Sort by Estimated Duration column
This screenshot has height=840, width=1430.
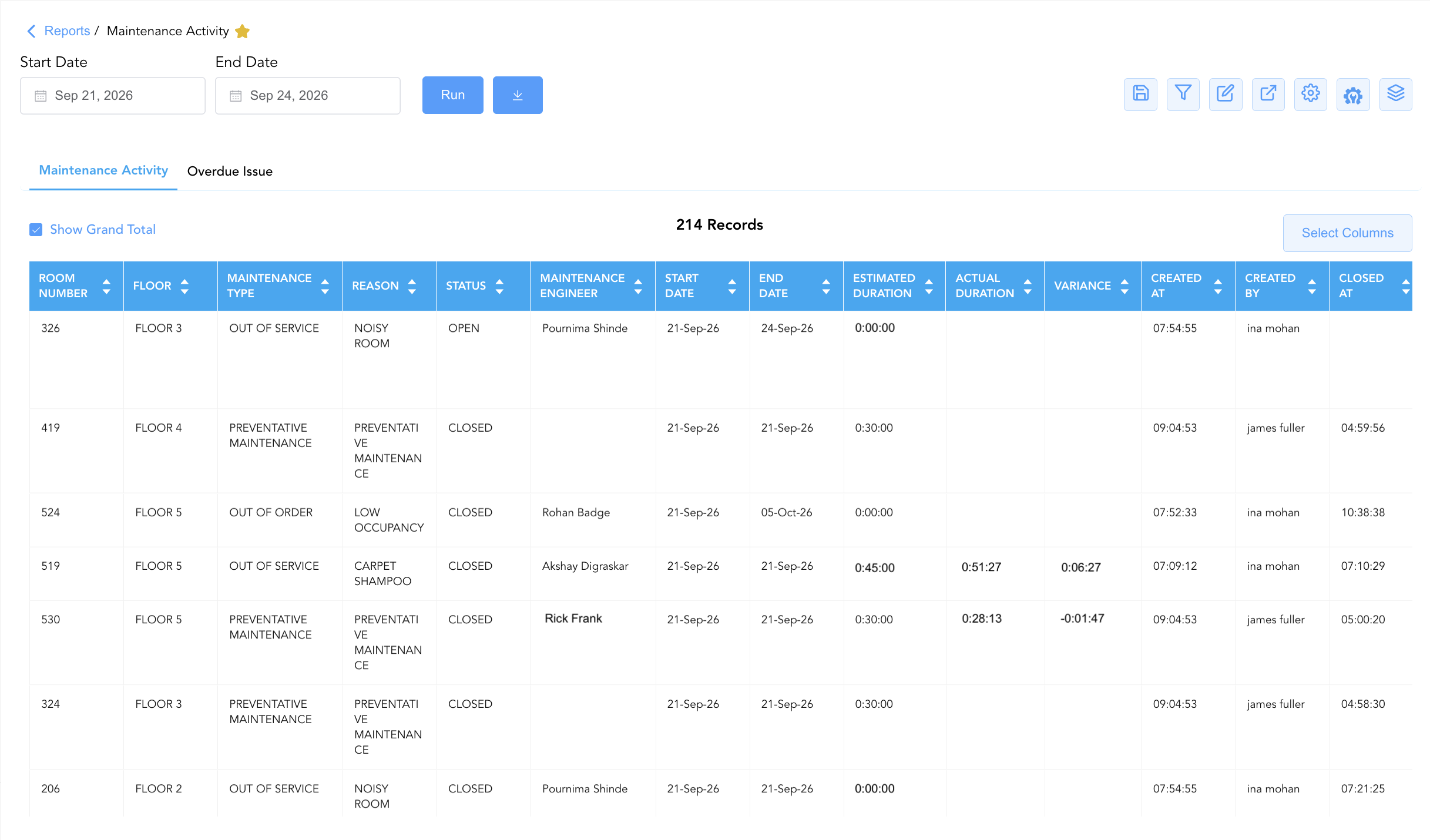coord(929,286)
